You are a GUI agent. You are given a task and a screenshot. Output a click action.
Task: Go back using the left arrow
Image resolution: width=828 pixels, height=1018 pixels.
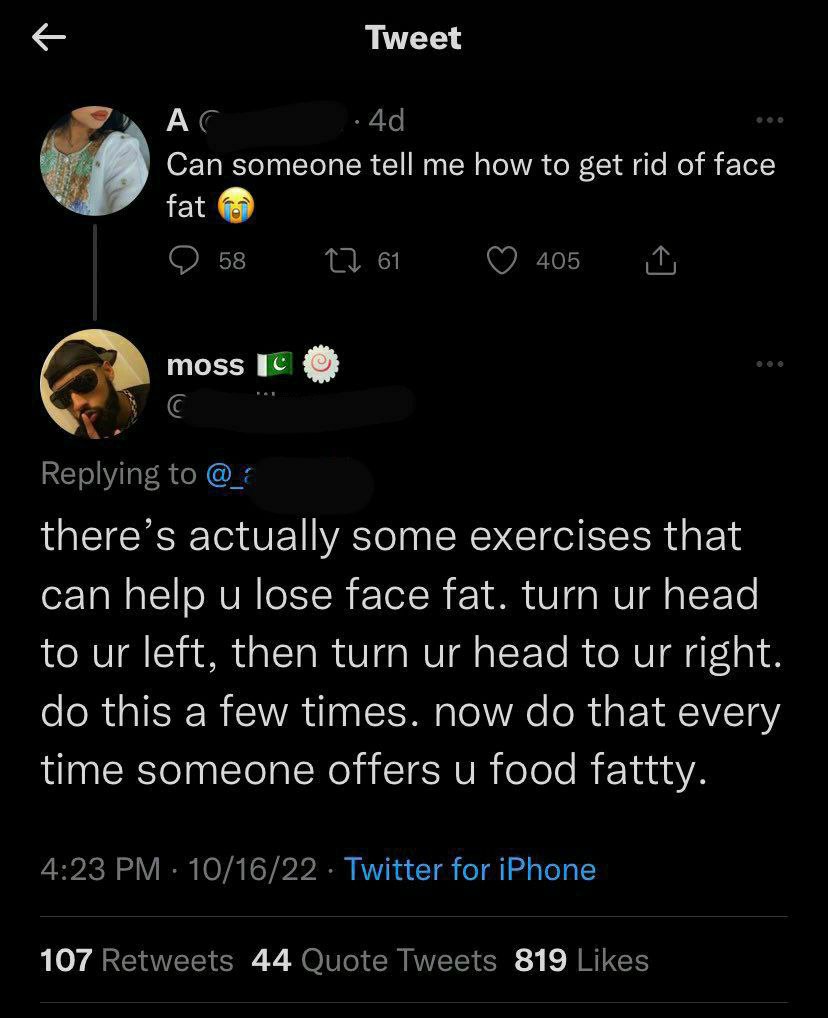(x=49, y=38)
